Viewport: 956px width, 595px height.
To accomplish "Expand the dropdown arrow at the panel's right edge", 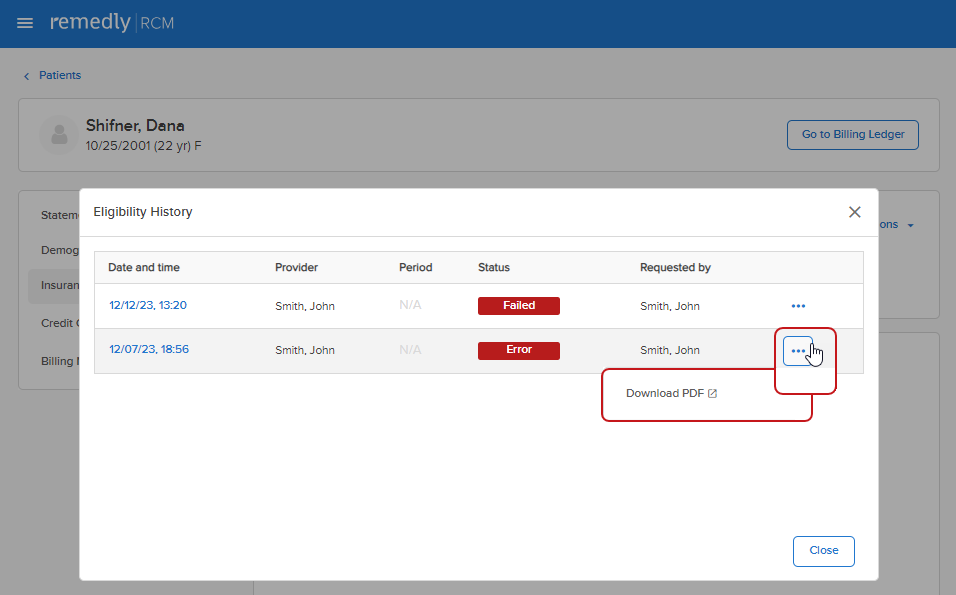I will (910, 226).
